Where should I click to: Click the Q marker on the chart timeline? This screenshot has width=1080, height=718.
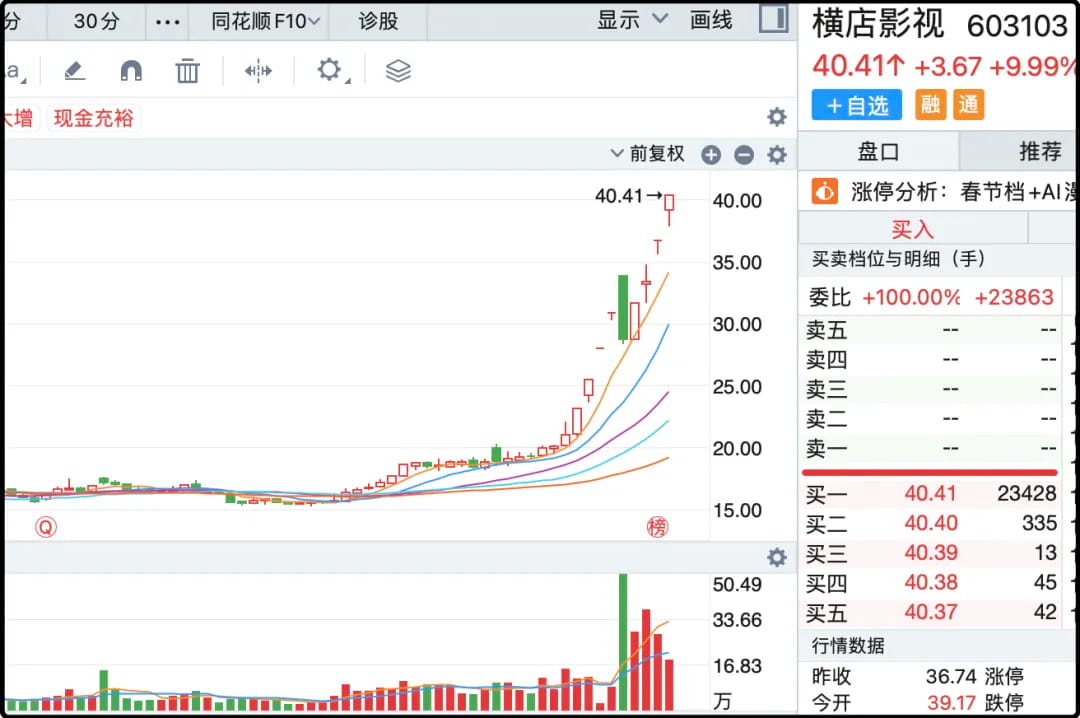pos(45,527)
